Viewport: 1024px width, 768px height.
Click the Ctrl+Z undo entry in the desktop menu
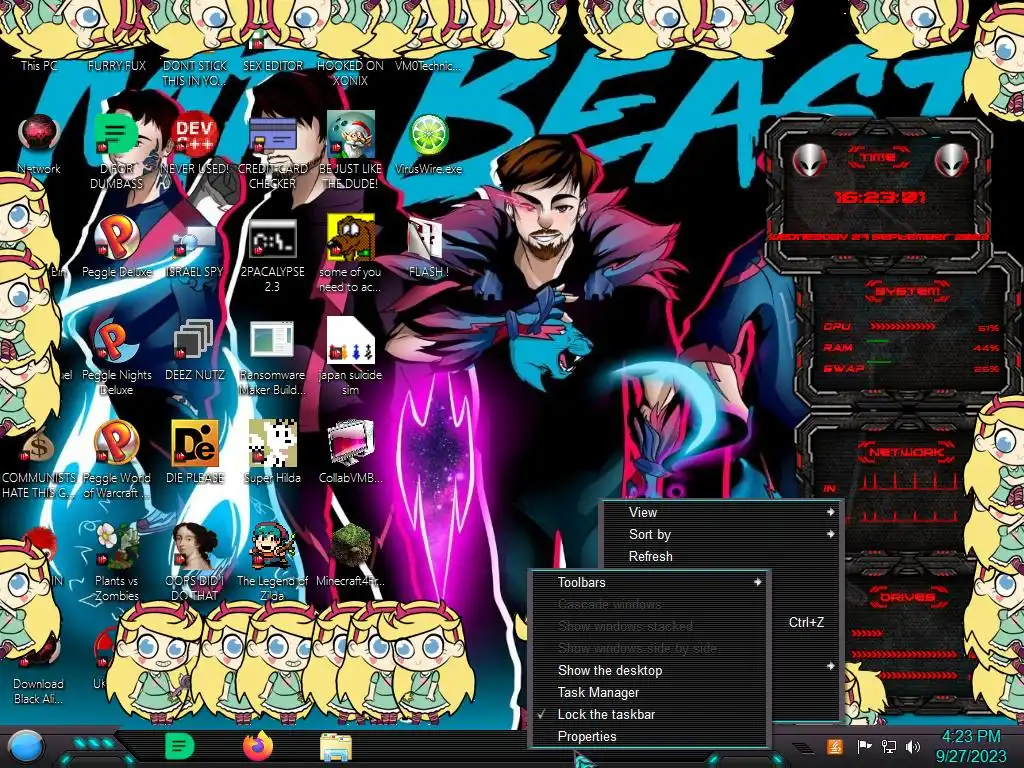click(805, 622)
